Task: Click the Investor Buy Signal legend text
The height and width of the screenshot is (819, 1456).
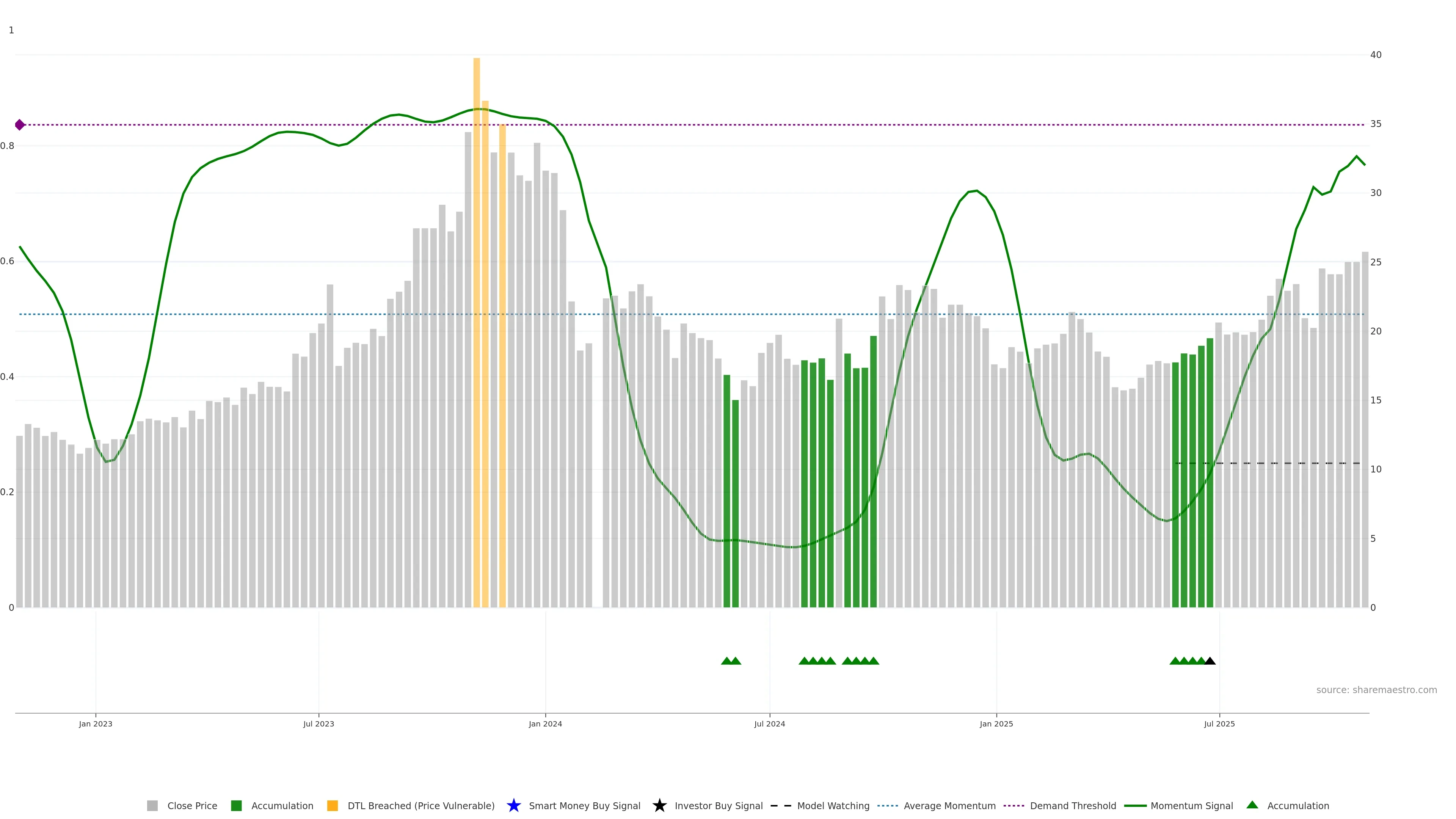Action: click(x=719, y=805)
